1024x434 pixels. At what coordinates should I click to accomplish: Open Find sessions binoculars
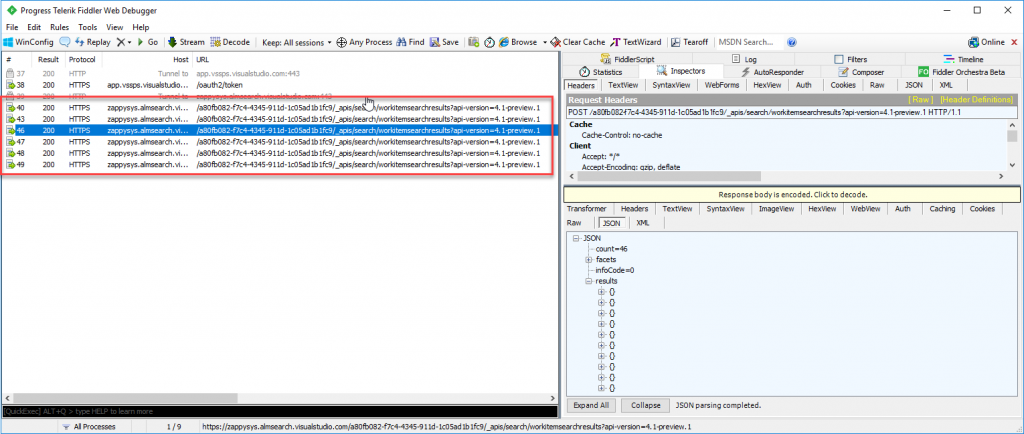pos(410,42)
